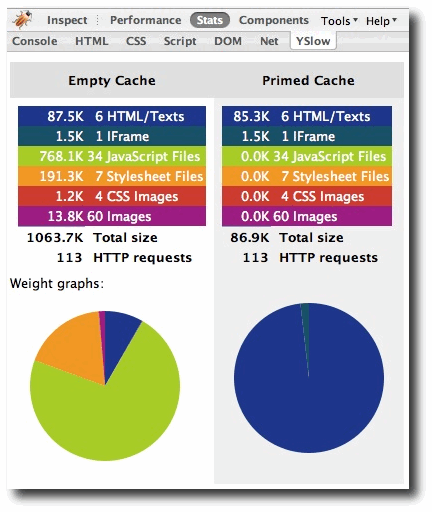Open the Tools dropdown menu

tap(339, 21)
